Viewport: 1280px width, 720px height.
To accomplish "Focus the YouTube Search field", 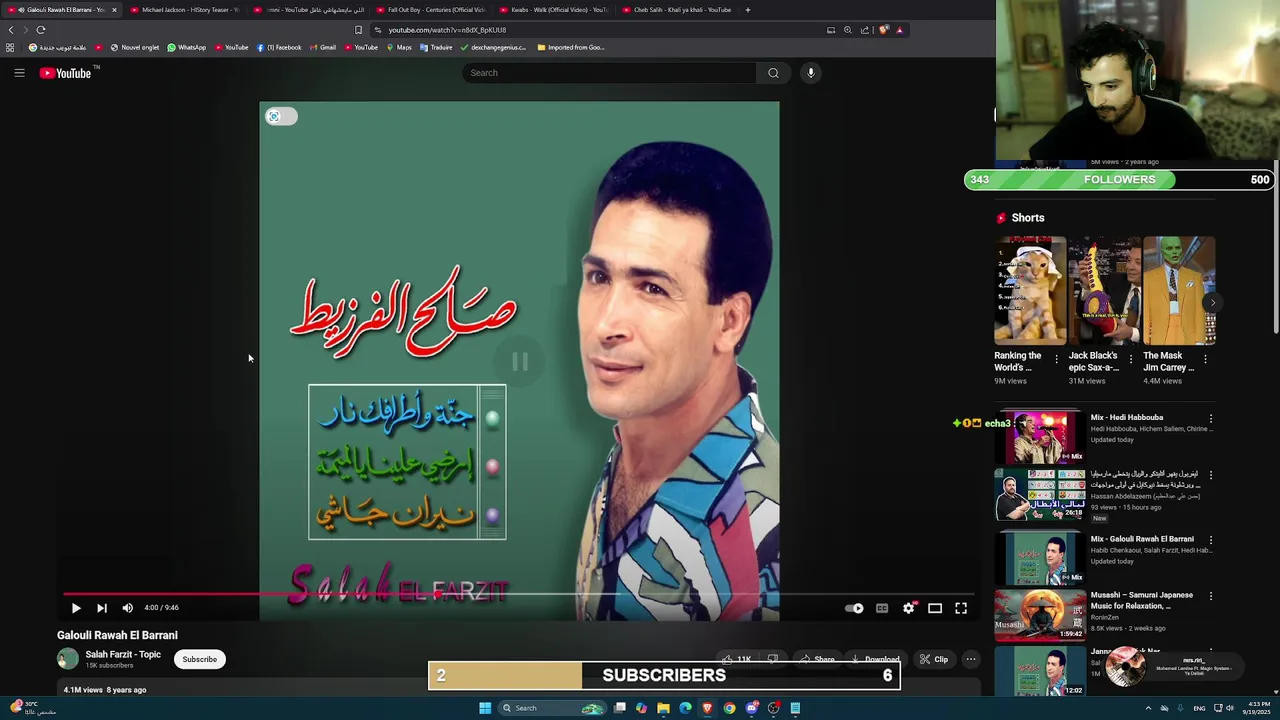I will point(610,73).
